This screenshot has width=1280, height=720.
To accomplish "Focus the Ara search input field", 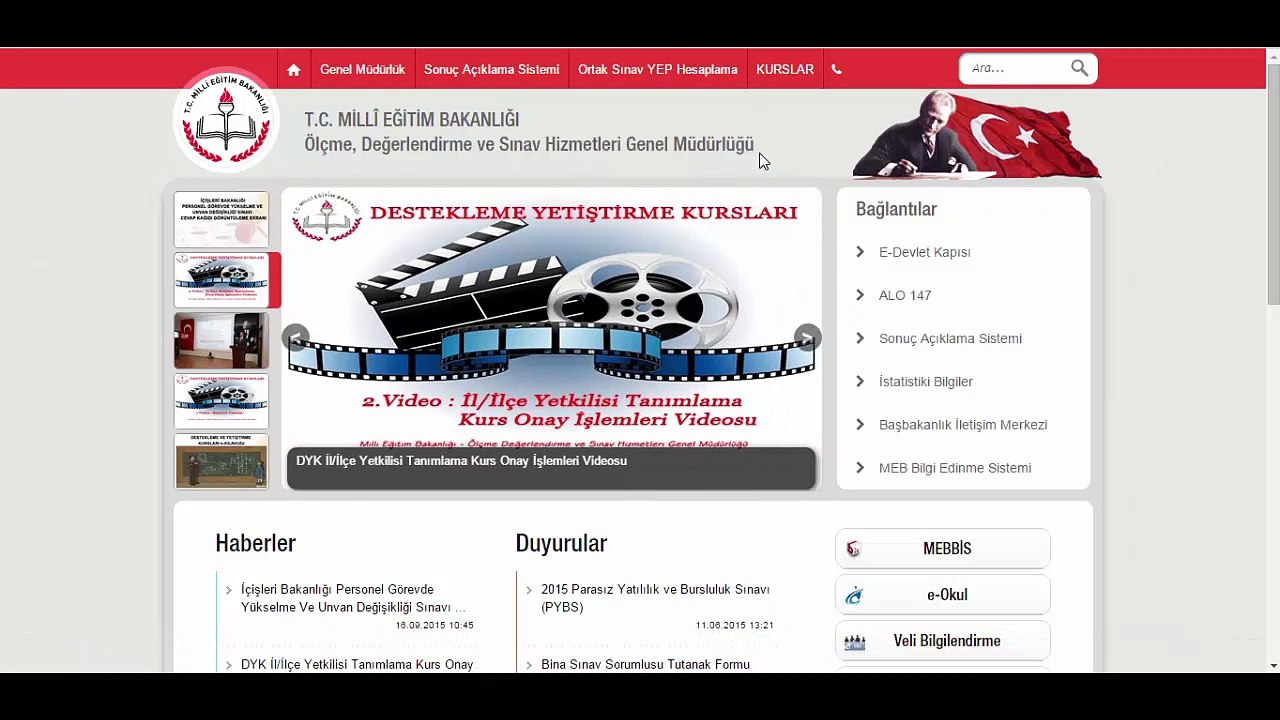I will tap(1014, 68).
